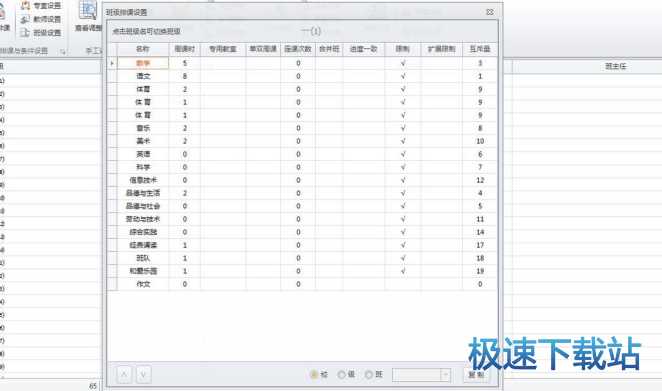Image resolution: width=662 pixels, height=391 pixels.
Task: Click the 周课时 value 8 for 语文
Action: [184, 76]
